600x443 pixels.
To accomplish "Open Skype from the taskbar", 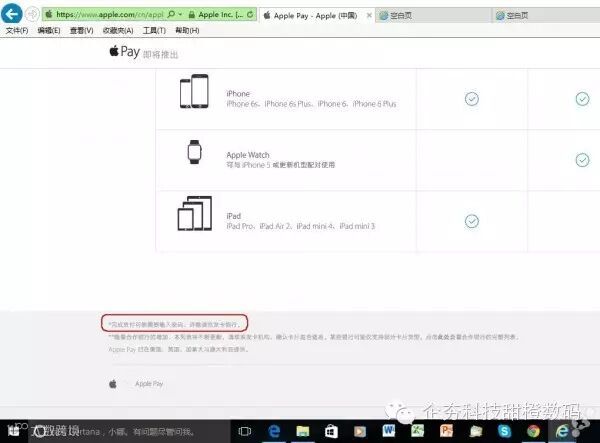I will tap(504, 431).
